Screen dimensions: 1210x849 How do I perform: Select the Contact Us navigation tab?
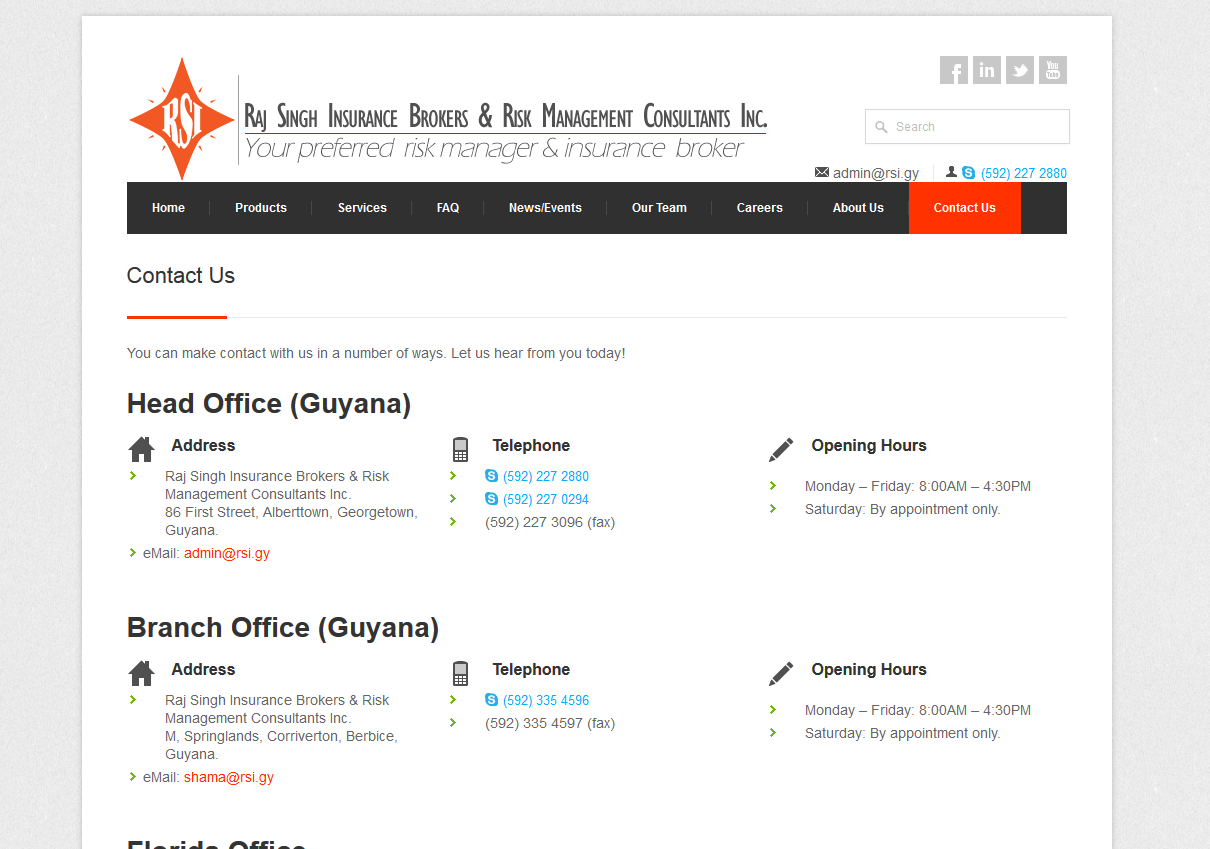point(965,208)
